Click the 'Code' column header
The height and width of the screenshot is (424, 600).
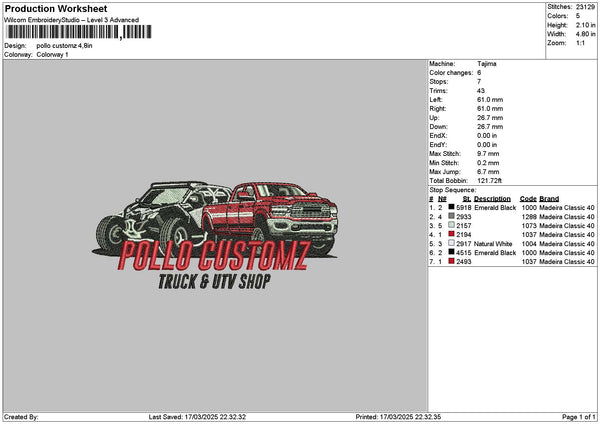pos(528,199)
